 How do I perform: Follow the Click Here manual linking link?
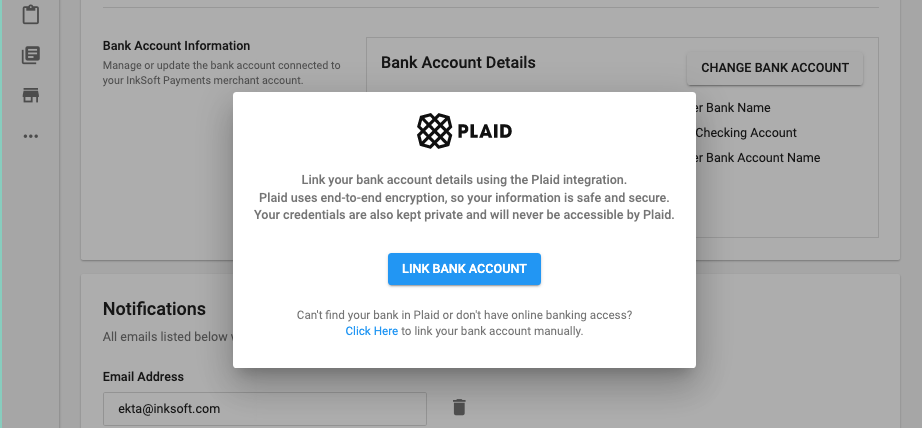371,331
